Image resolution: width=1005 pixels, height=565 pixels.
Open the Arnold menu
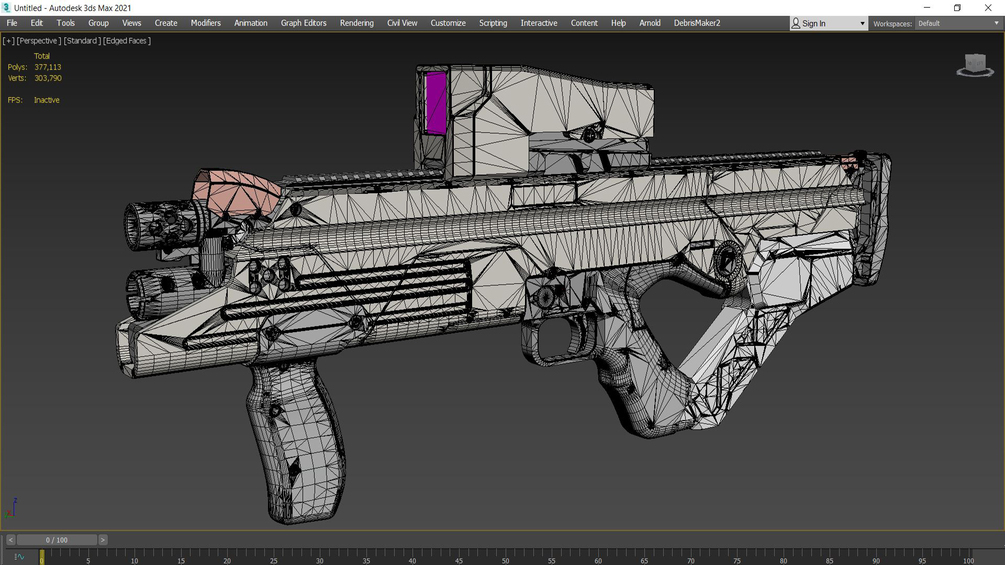pos(649,23)
